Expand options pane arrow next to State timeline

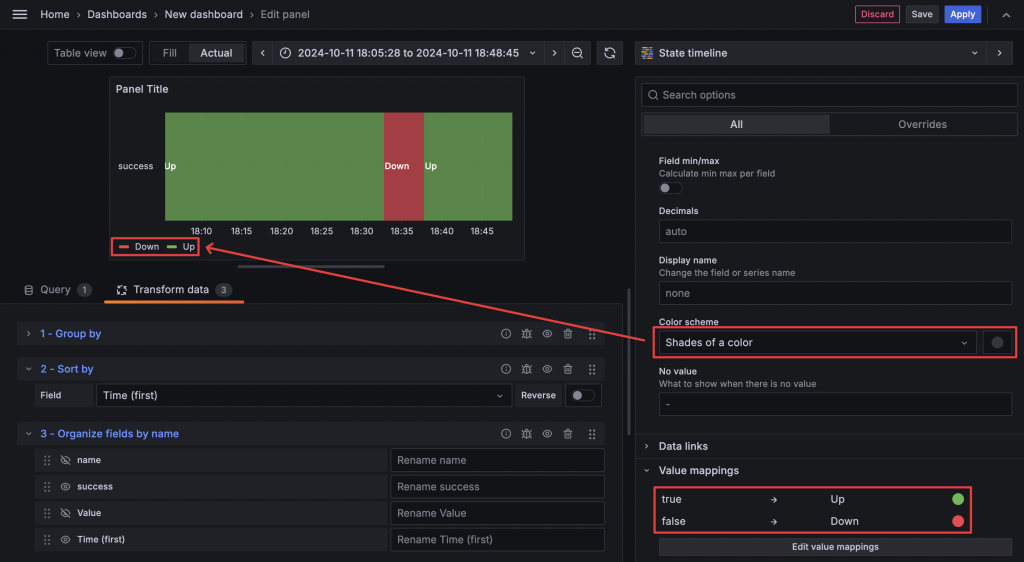tap(999, 54)
